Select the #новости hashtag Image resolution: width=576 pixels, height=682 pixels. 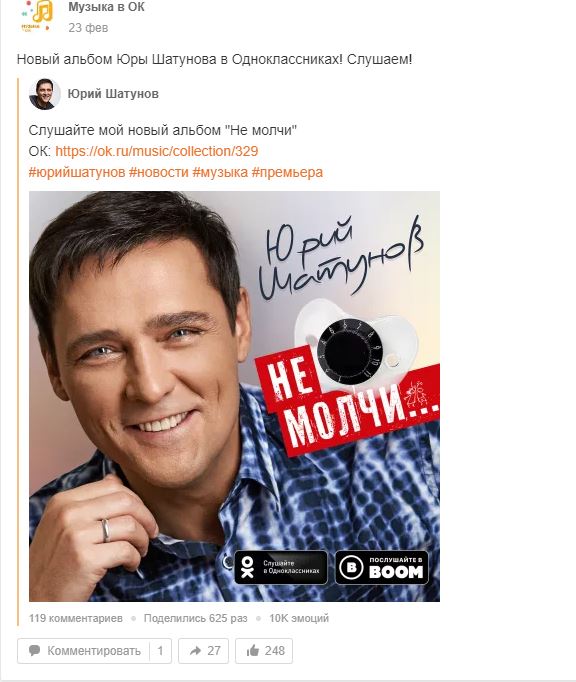click(x=159, y=172)
